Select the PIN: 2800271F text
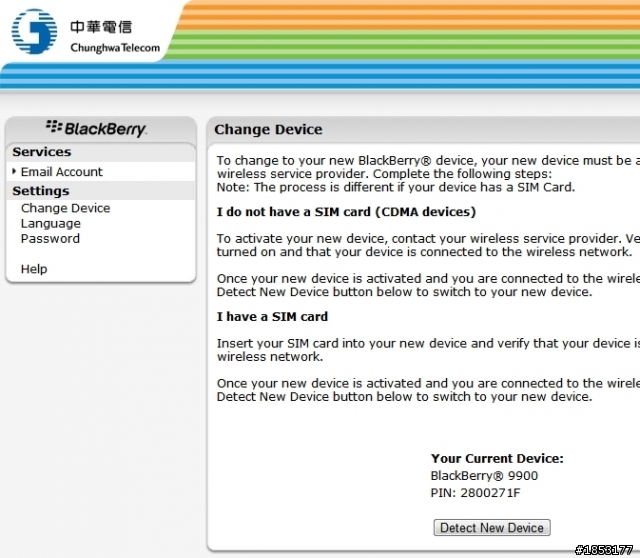640x558 pixels. point(476,493)
